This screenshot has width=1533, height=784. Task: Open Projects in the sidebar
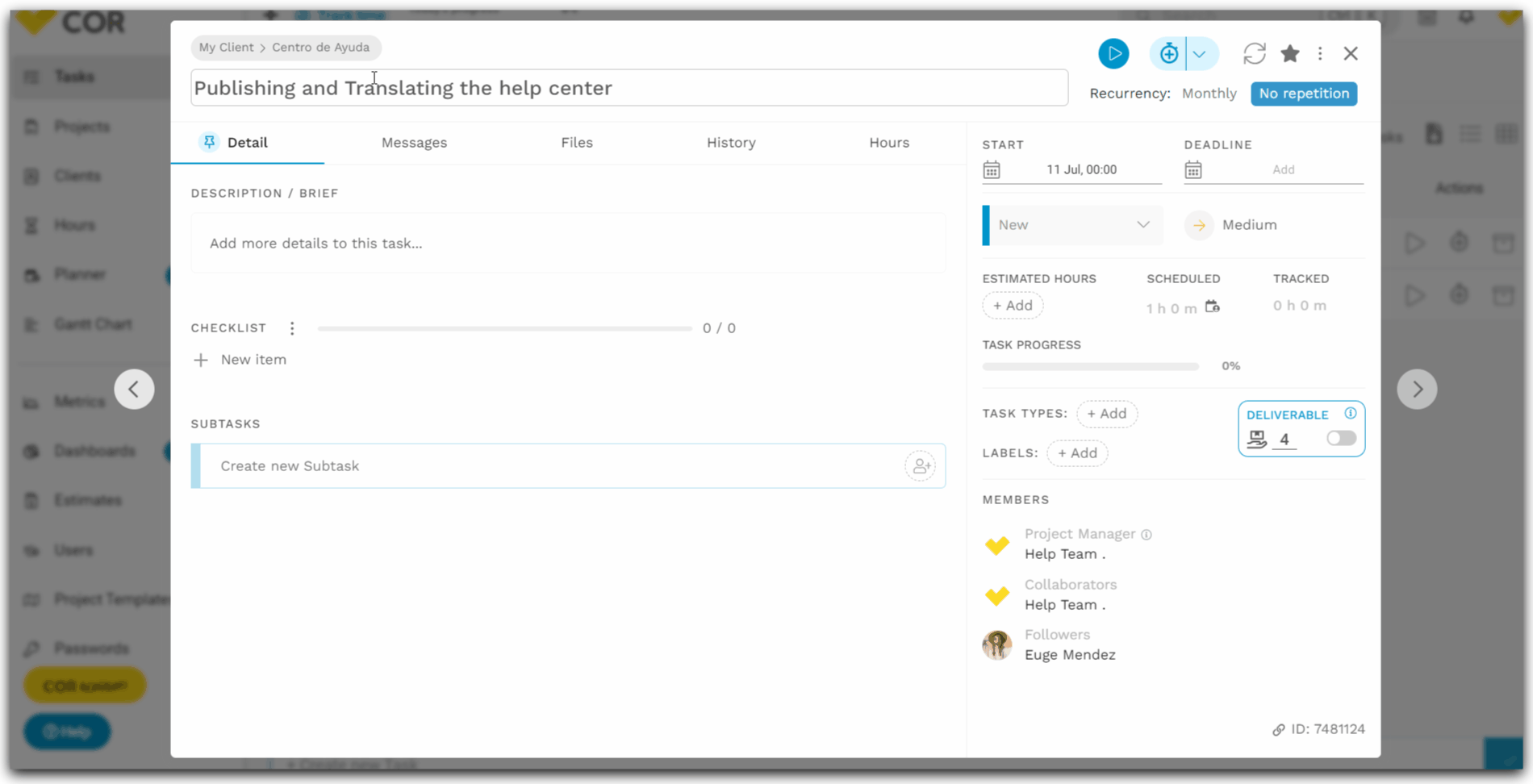pyautogui.click(x=81, y=127)
